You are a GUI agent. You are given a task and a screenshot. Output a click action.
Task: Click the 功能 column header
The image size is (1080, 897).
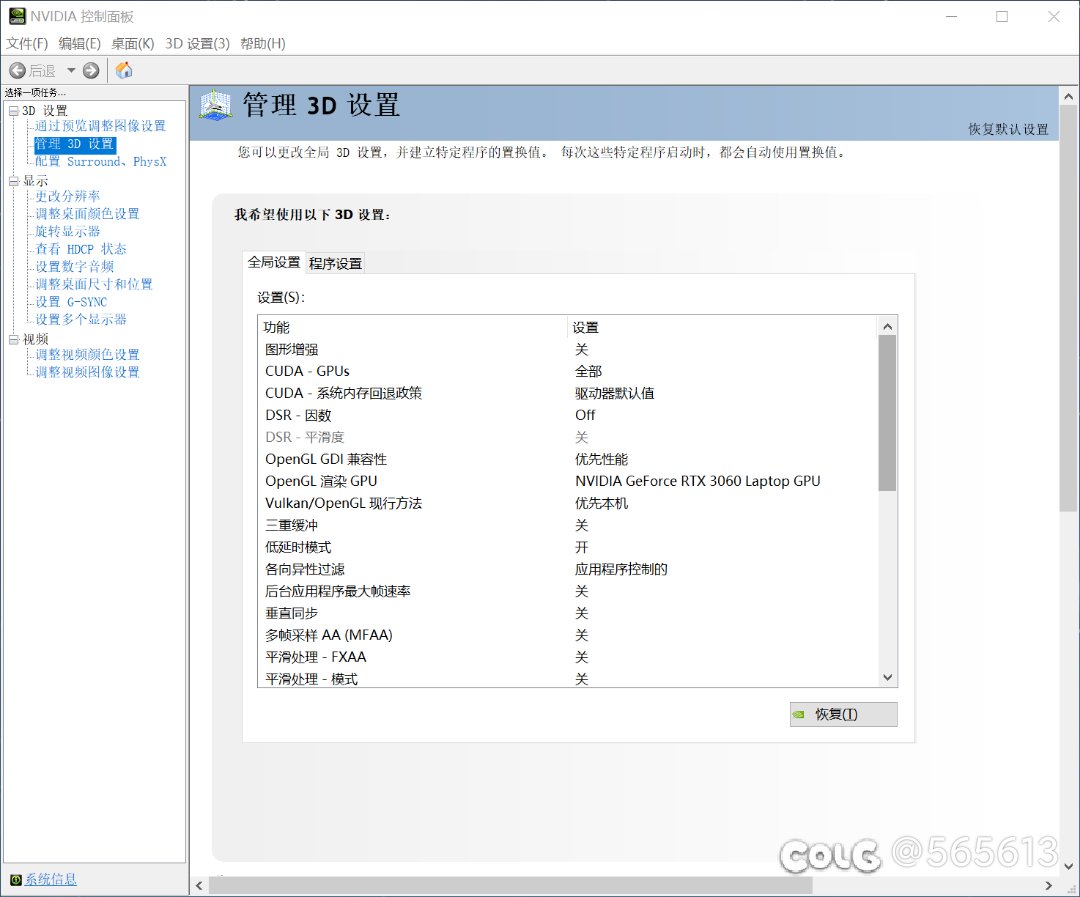click(x=413, y=327)
